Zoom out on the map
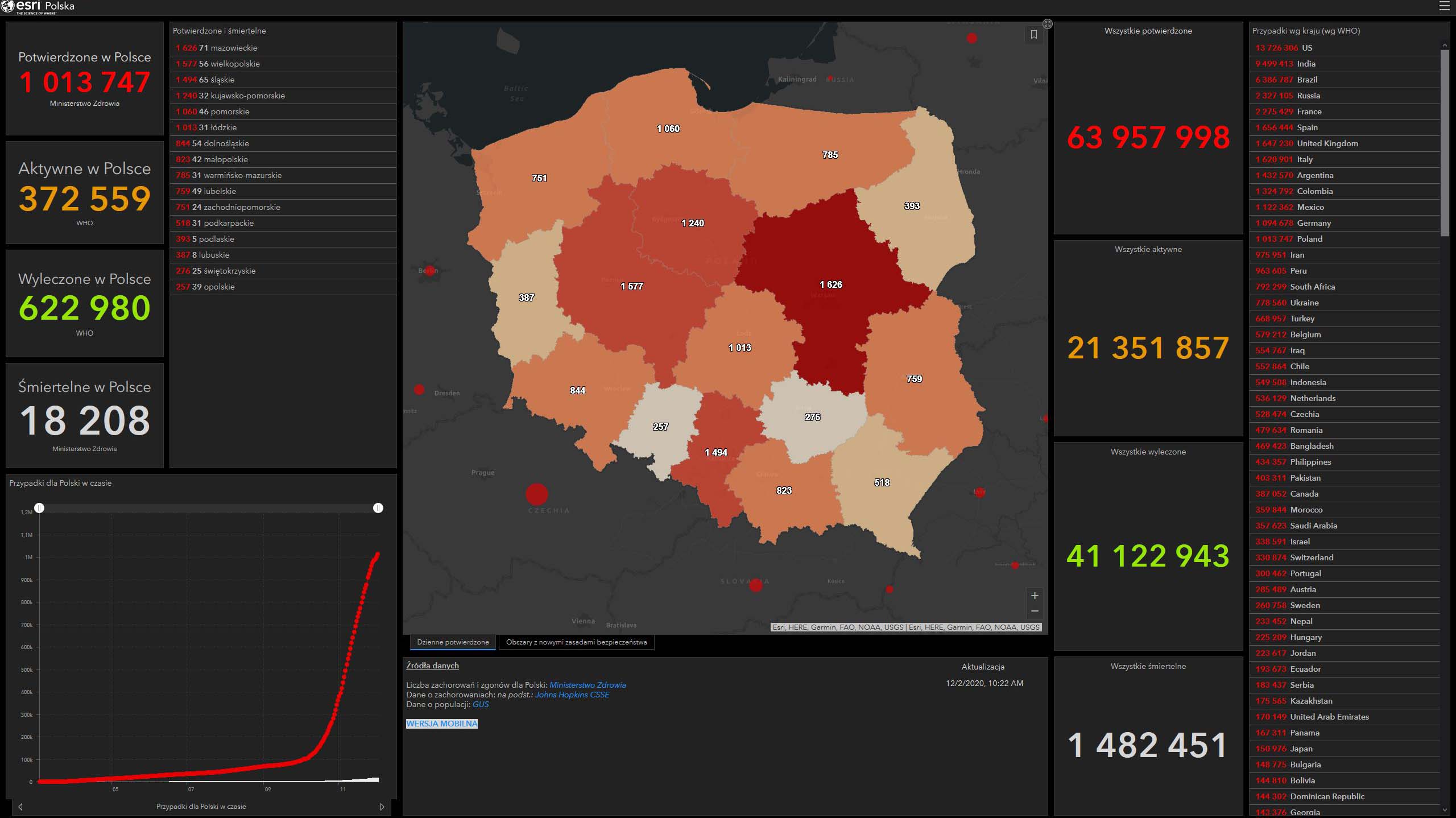1456x818 pixels. [x=1035, y=611]
